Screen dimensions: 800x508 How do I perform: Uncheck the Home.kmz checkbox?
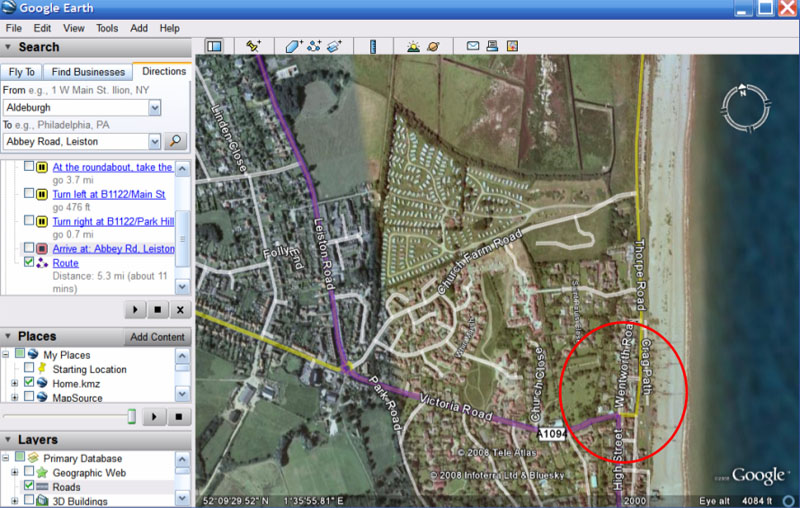tap(29, 382)
